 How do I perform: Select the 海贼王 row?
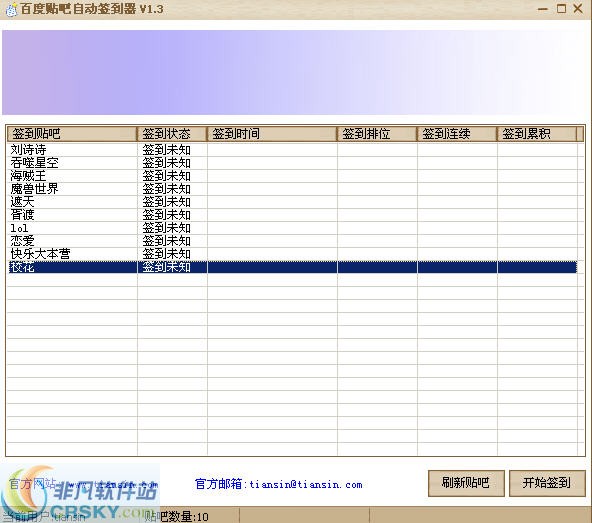[292, 176]
